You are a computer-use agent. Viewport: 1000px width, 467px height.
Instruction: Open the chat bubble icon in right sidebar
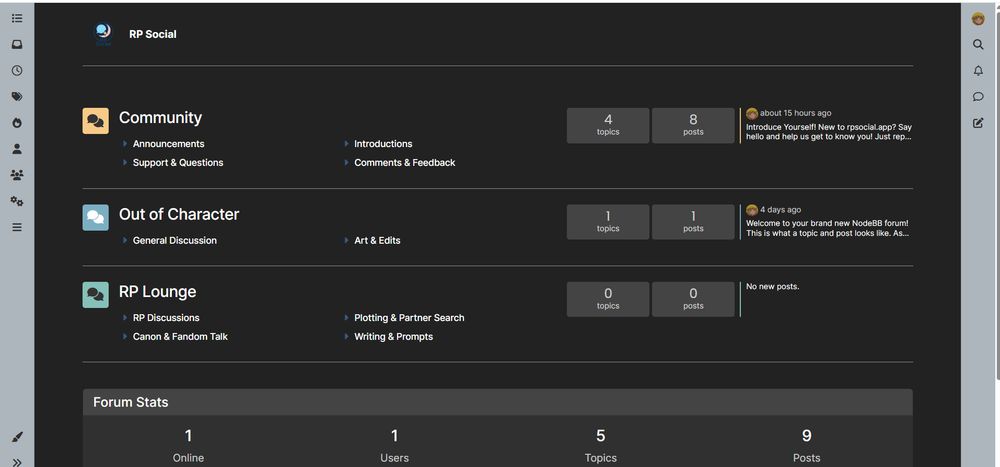(x=978, y=97)
